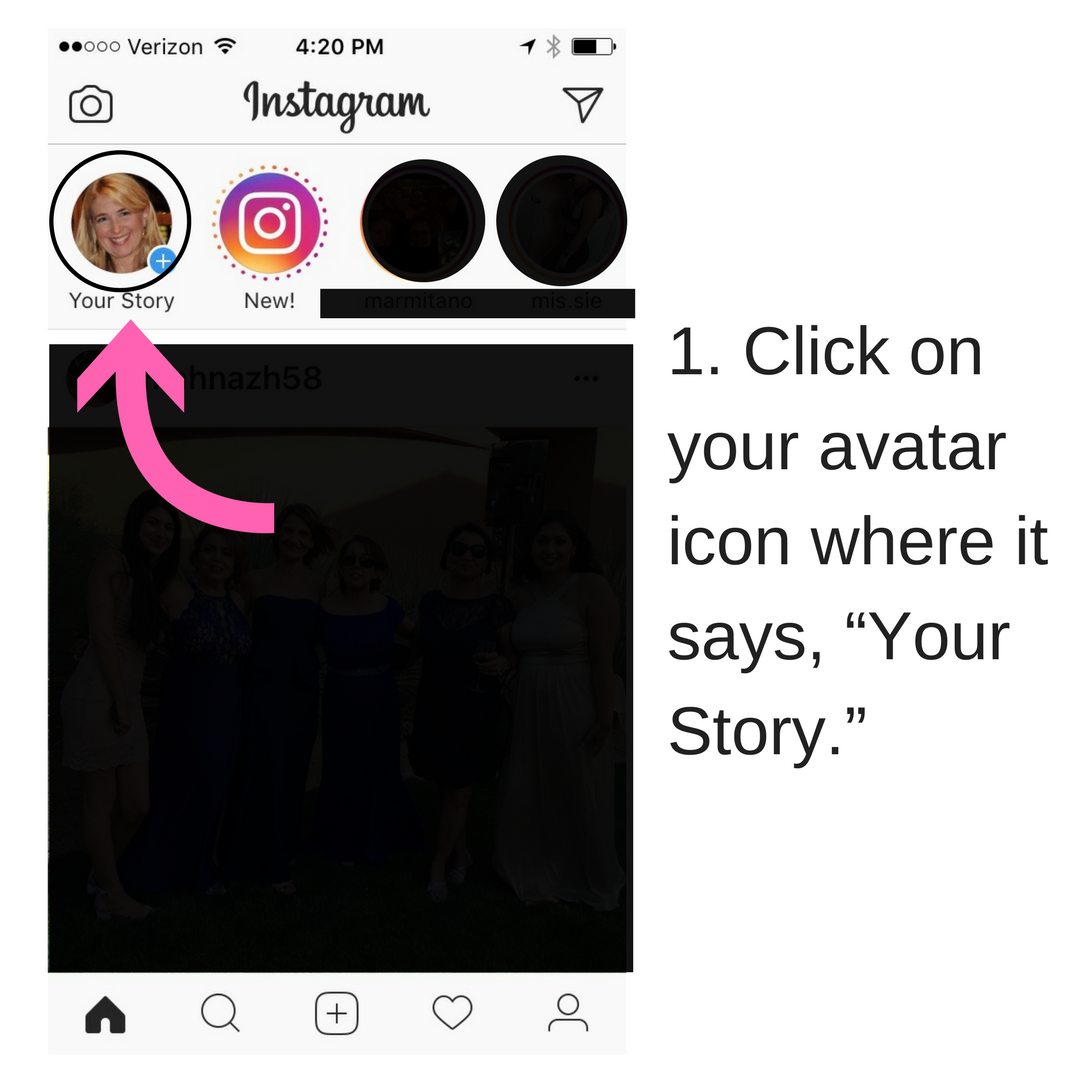
Task: Open the Search tab magnifier
Action: [220, 1013]
